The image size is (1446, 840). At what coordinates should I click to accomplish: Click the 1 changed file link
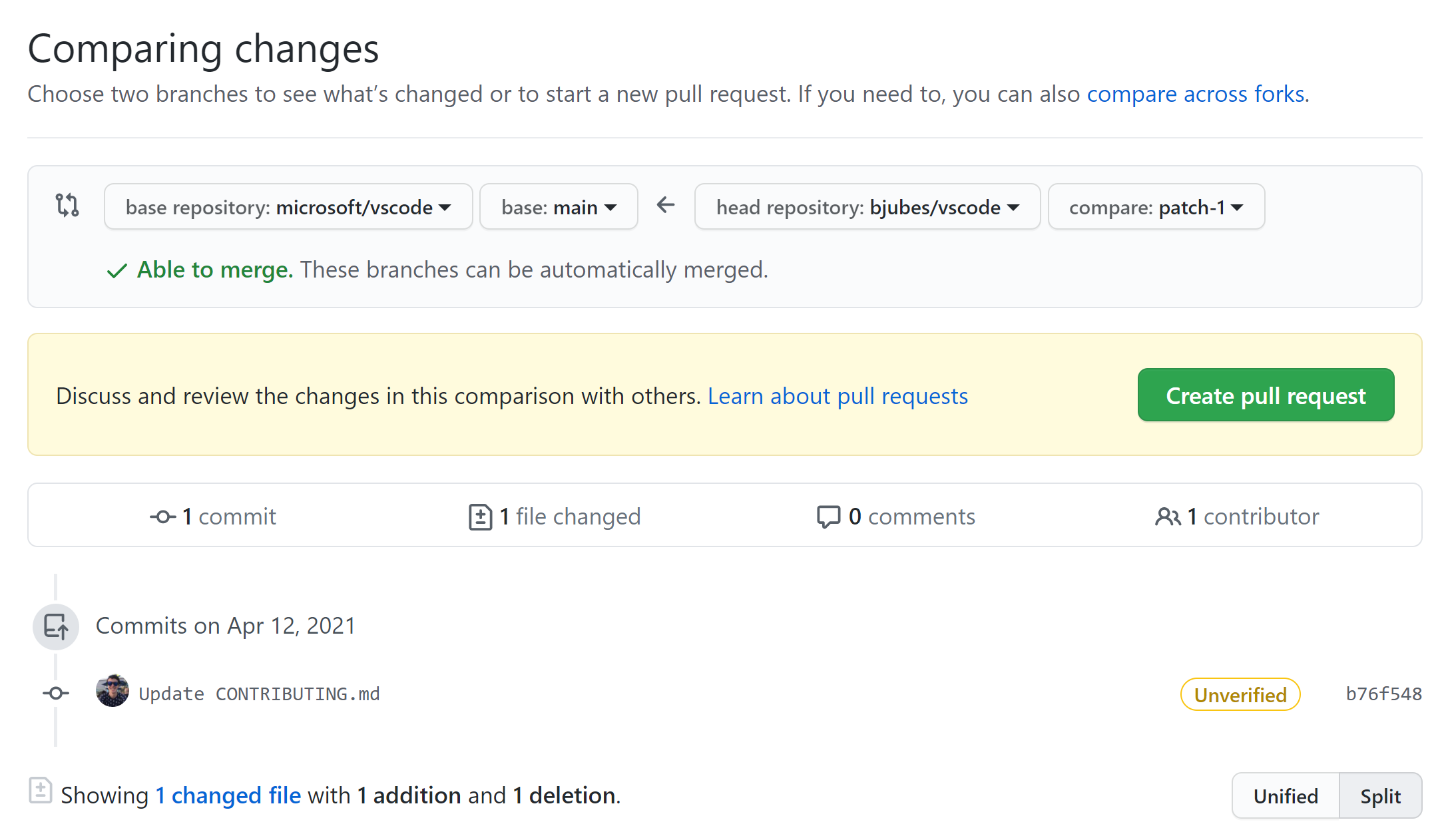pyautogui.click(x=228, y=795)
